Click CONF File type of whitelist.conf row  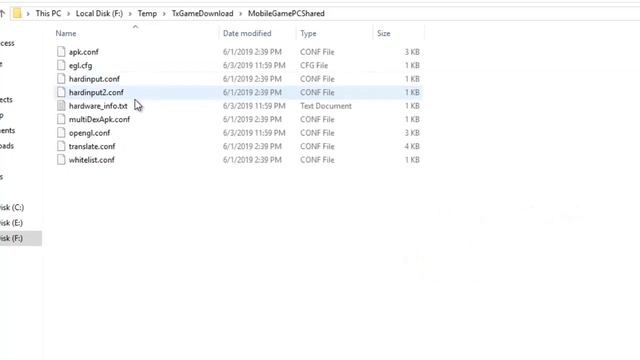point(317,160)
